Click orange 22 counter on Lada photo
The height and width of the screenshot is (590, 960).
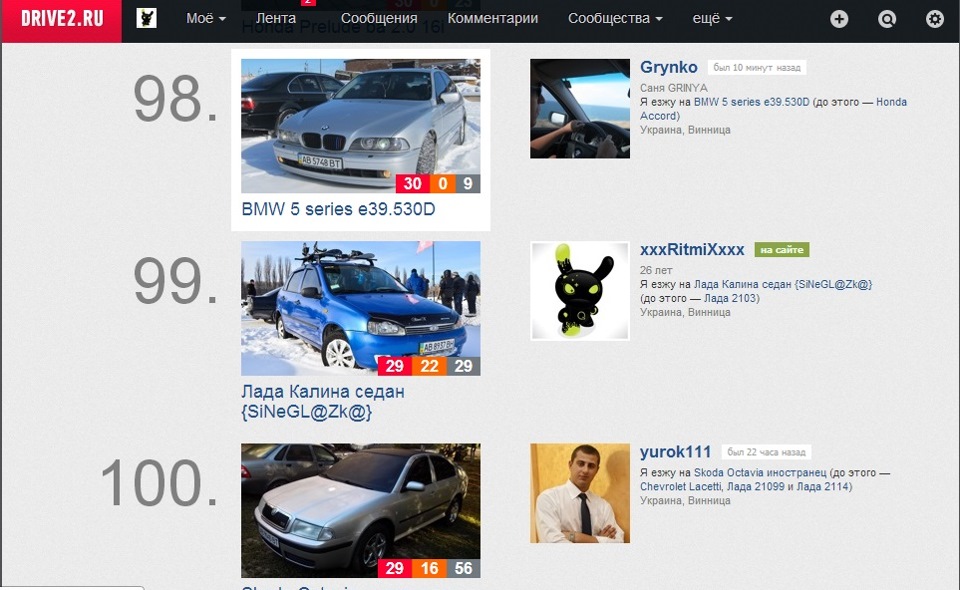(429, 366)
